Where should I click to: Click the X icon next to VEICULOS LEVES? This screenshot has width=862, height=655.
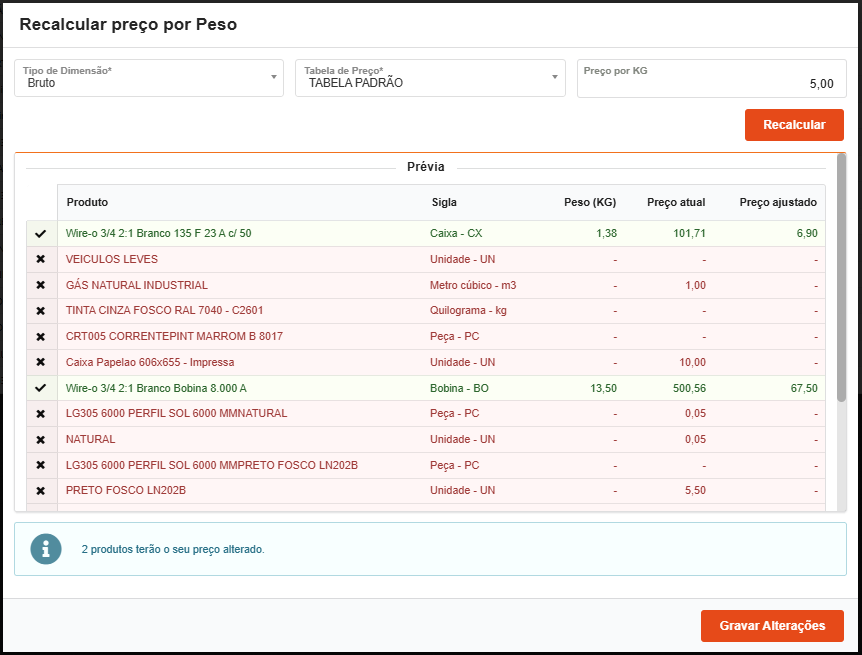pyautogui.click(x=41, y=259)
